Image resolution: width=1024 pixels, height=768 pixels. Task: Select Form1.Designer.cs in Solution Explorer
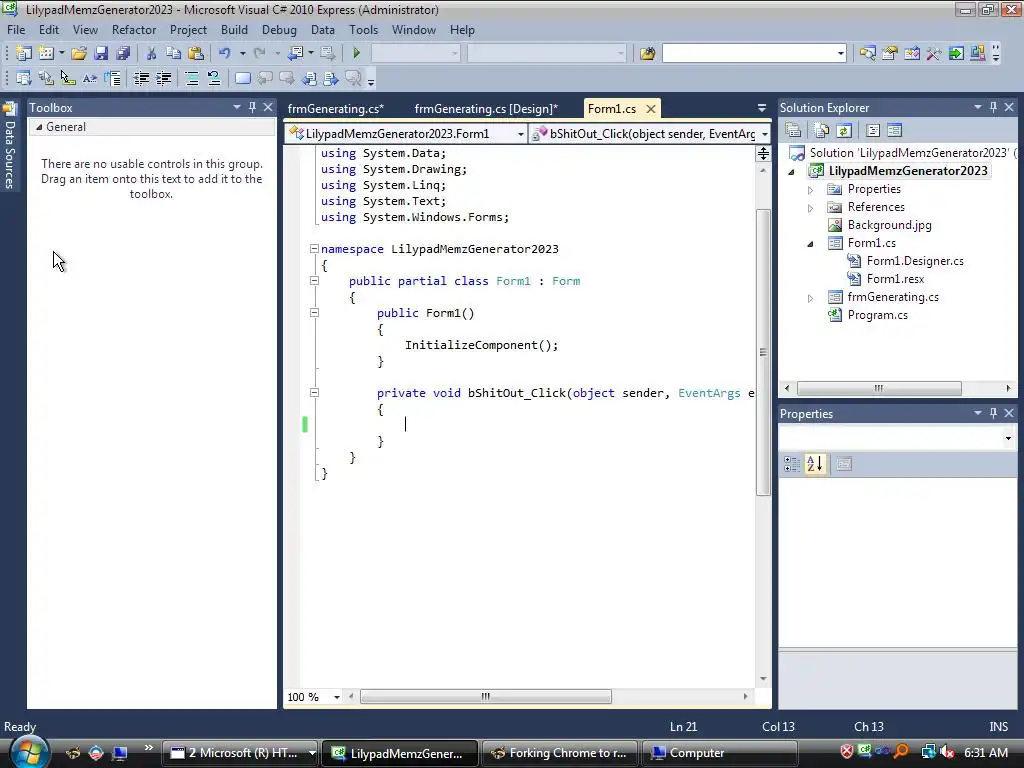point(915,261)
